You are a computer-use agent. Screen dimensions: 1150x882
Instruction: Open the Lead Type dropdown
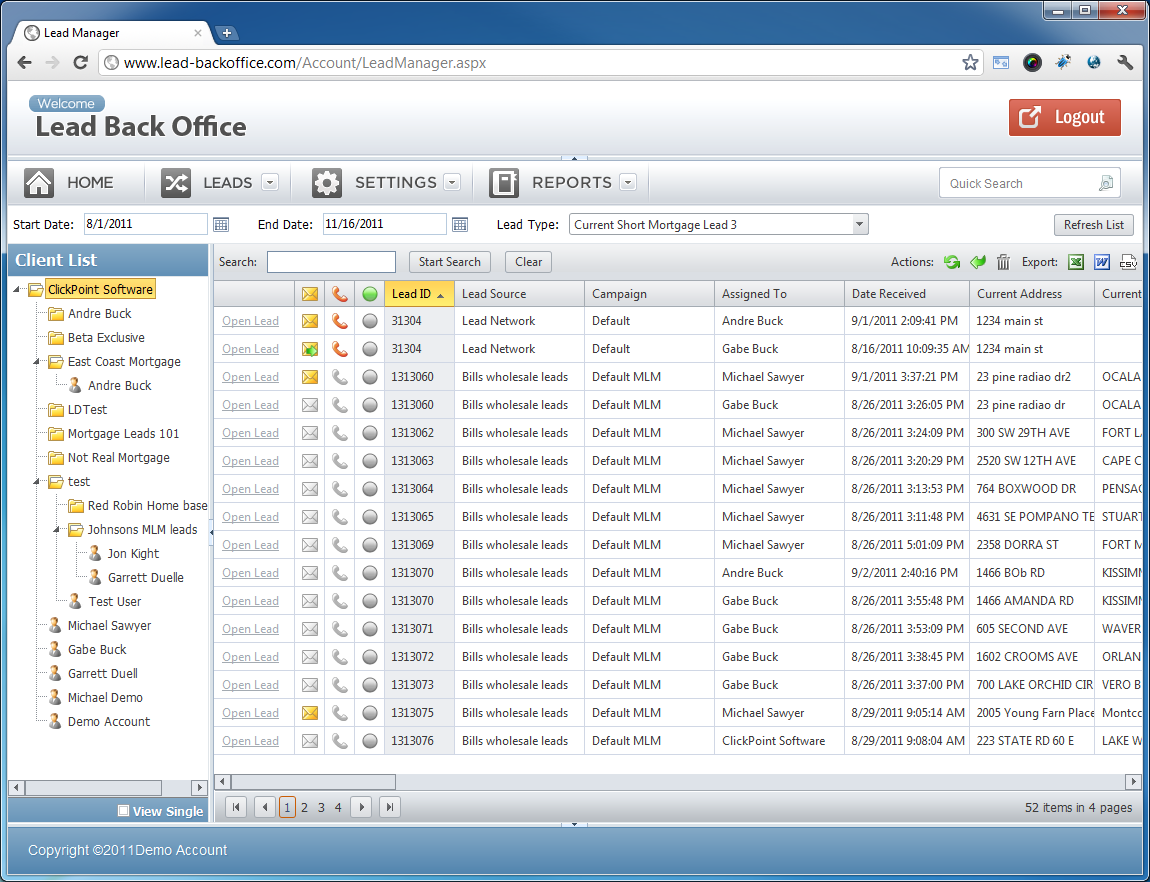pyautogui.click(x=858, y=224)
